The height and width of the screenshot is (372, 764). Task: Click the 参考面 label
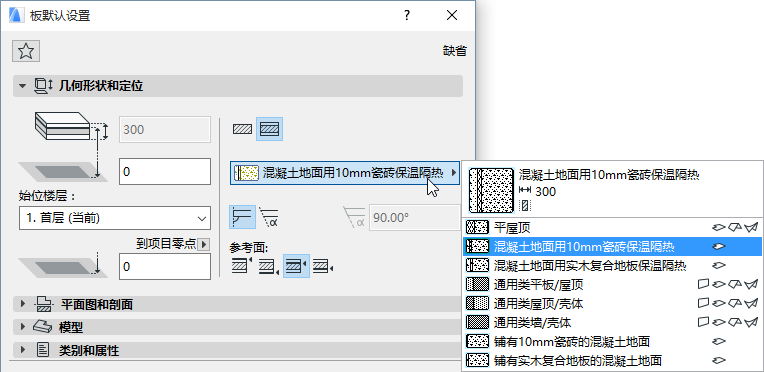coord(249,248)
